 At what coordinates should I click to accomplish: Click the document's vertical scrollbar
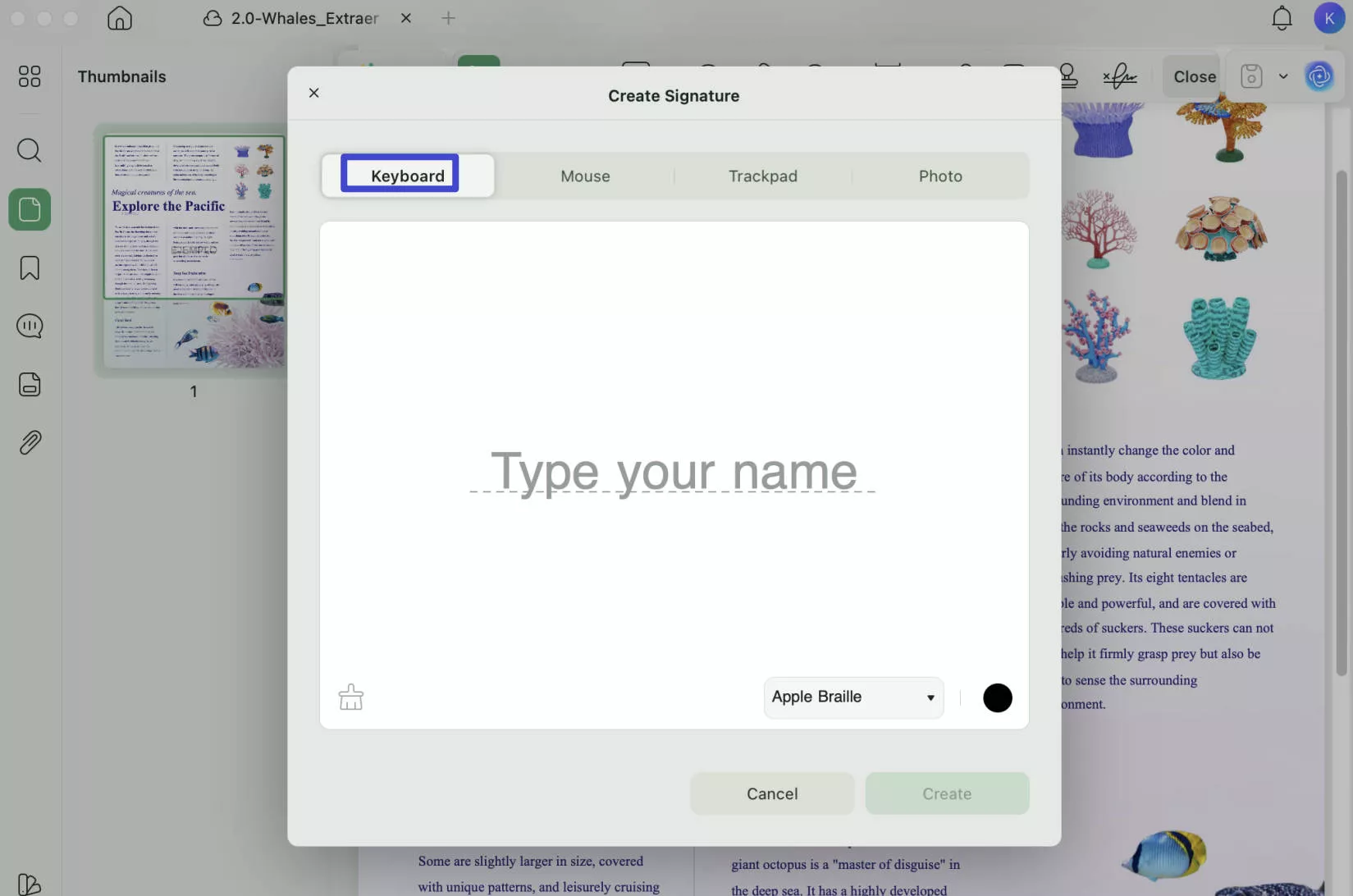pos(1342,423)
